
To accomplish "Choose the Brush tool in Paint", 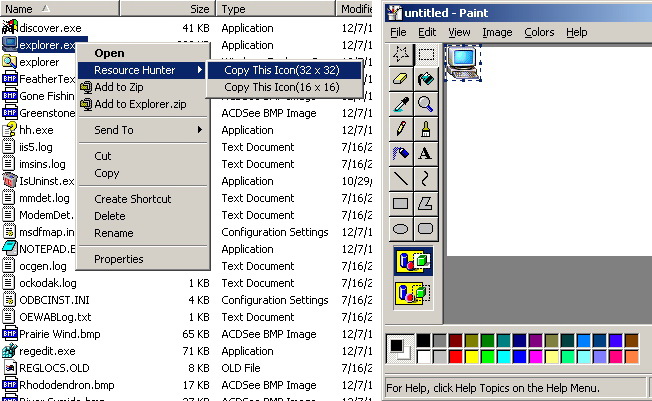I will [426, 129].
